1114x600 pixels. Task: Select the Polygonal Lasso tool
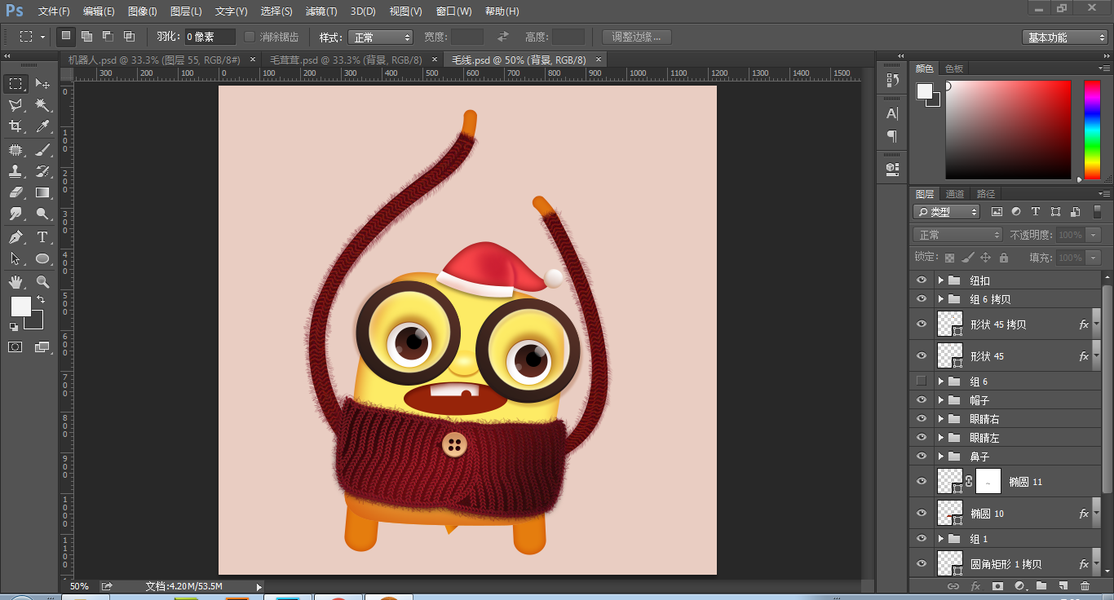pos(16,105)
